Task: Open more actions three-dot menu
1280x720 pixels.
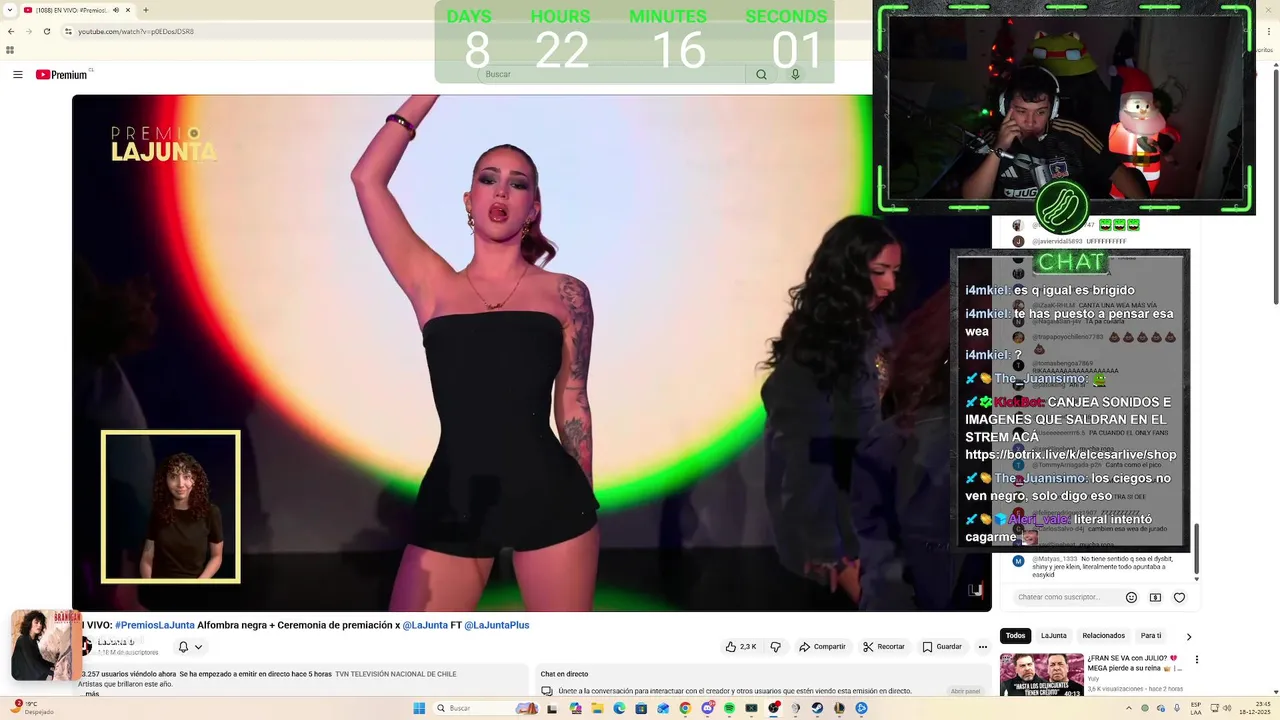Action: 982,647
